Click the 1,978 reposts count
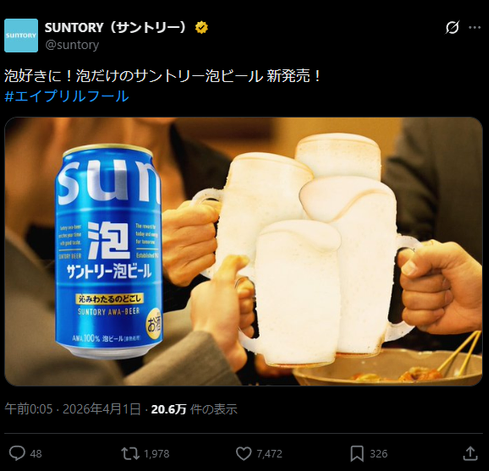Viewport: 489px width, 471px height. (x=157, y=454)
